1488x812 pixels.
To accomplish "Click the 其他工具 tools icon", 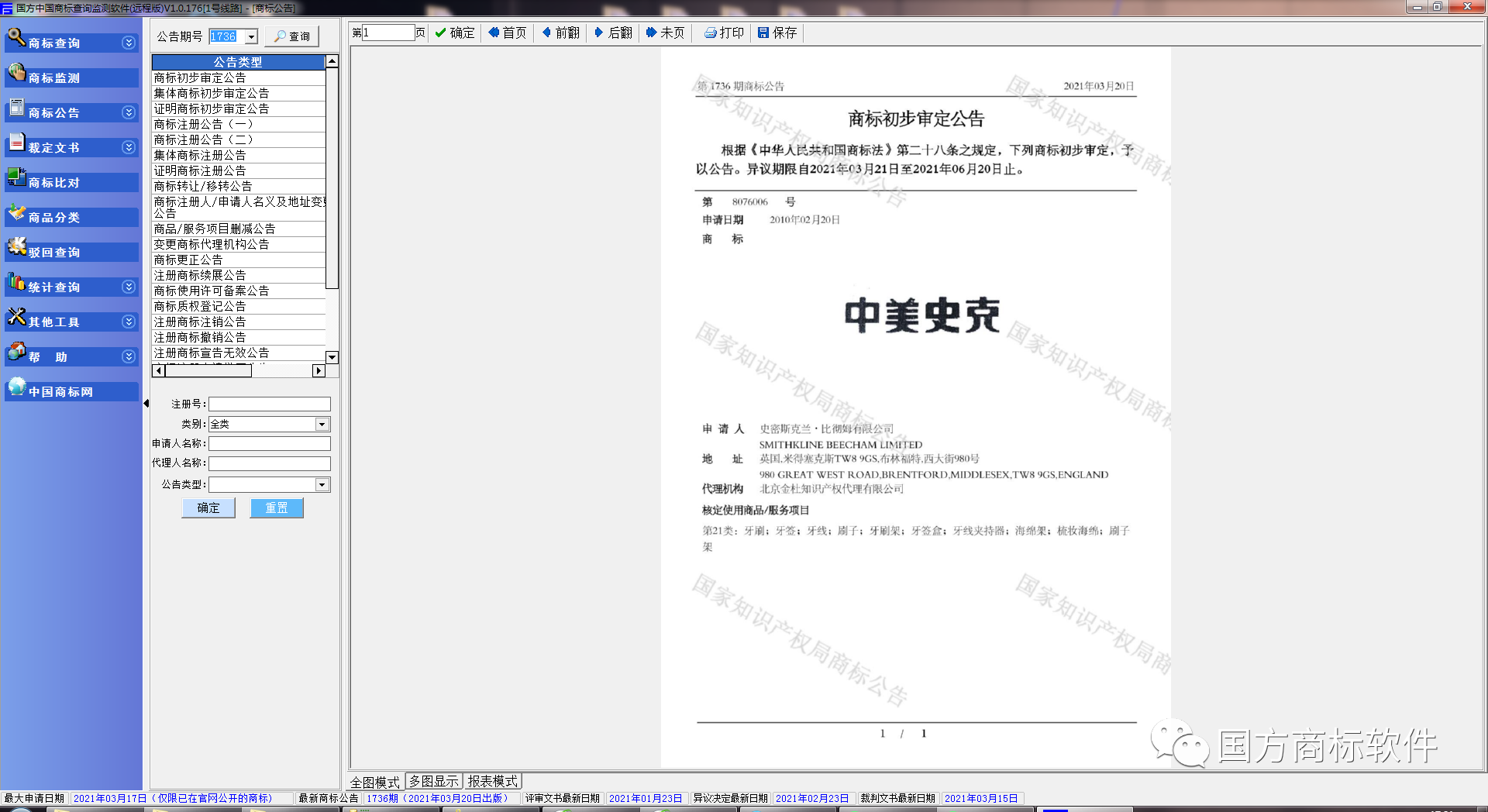I will tap(16, 317).
